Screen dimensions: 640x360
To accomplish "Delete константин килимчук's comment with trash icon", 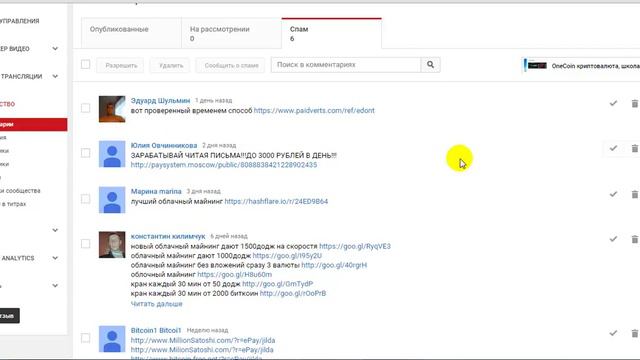I will pos(635,240).
